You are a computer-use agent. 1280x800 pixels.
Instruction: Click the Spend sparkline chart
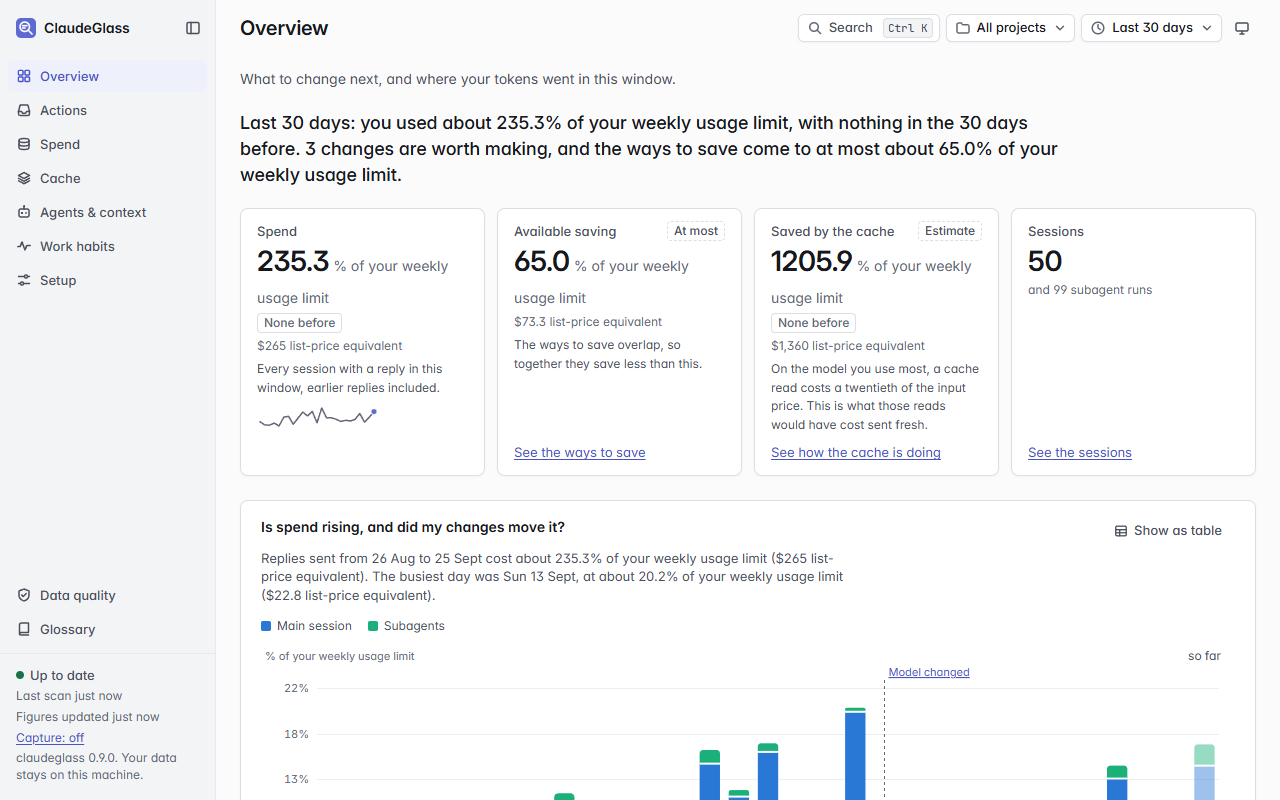click(x=318, y=418)
